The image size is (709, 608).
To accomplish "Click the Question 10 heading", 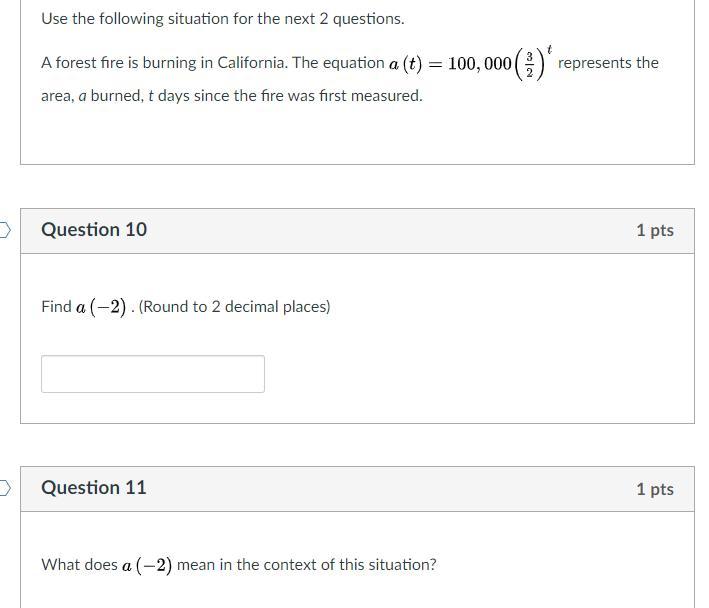I will (x=94, y=230).
